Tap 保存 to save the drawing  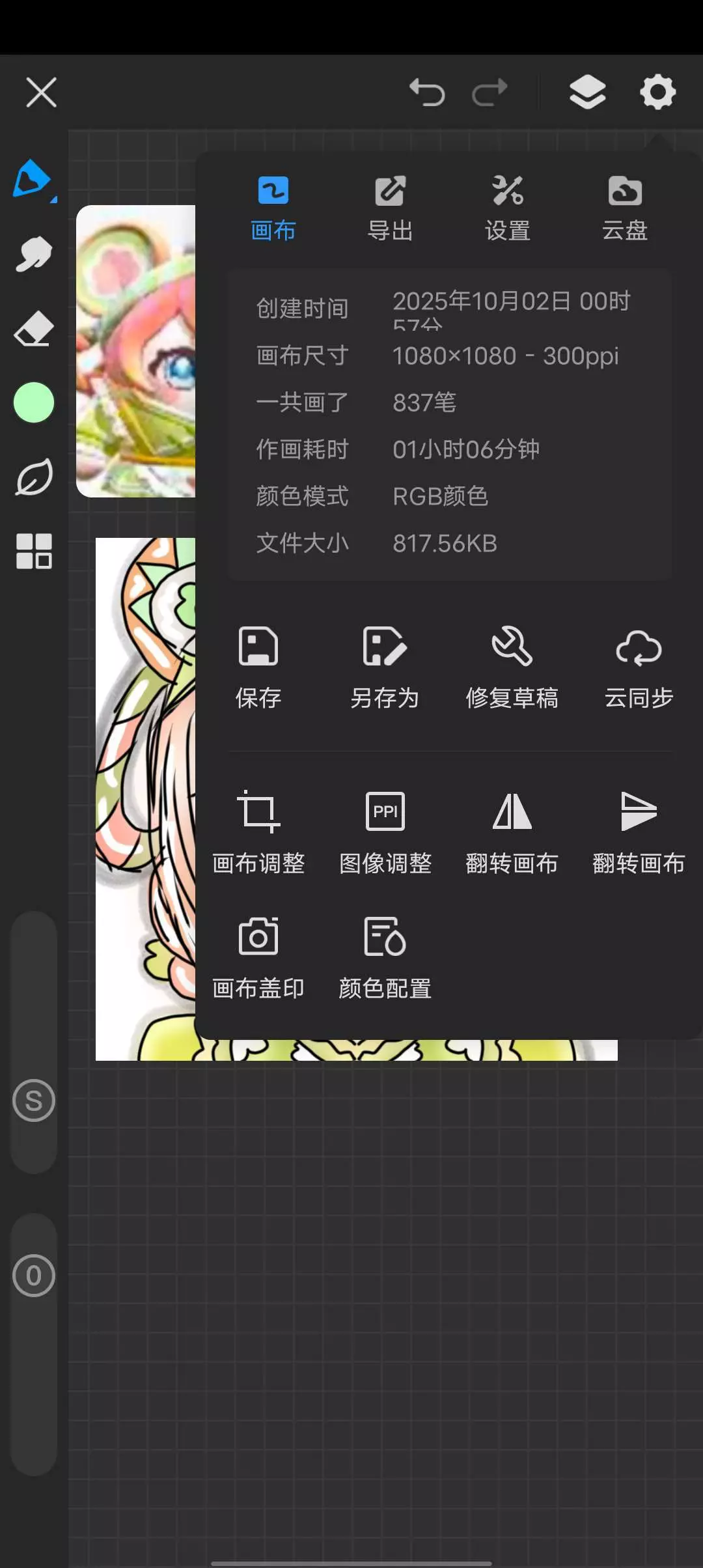[258, 668]
